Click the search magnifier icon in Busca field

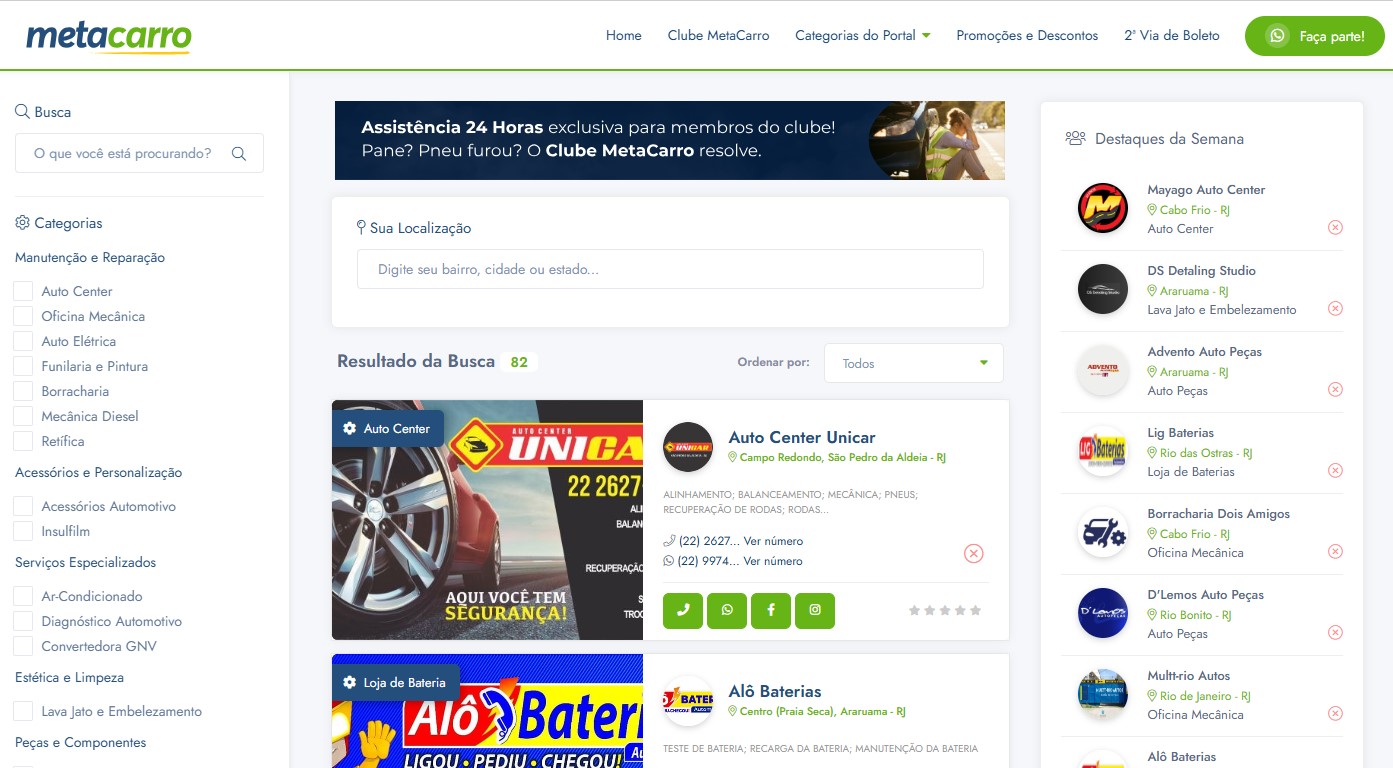(239, 154)
